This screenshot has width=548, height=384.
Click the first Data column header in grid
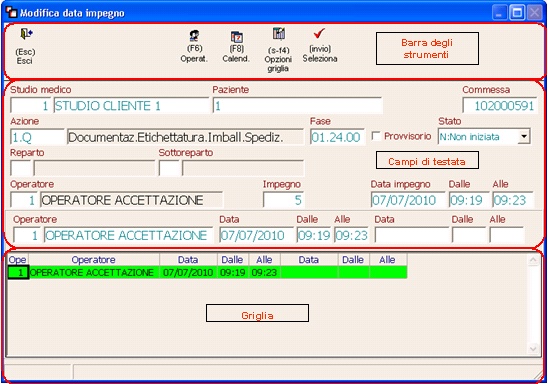188,260
